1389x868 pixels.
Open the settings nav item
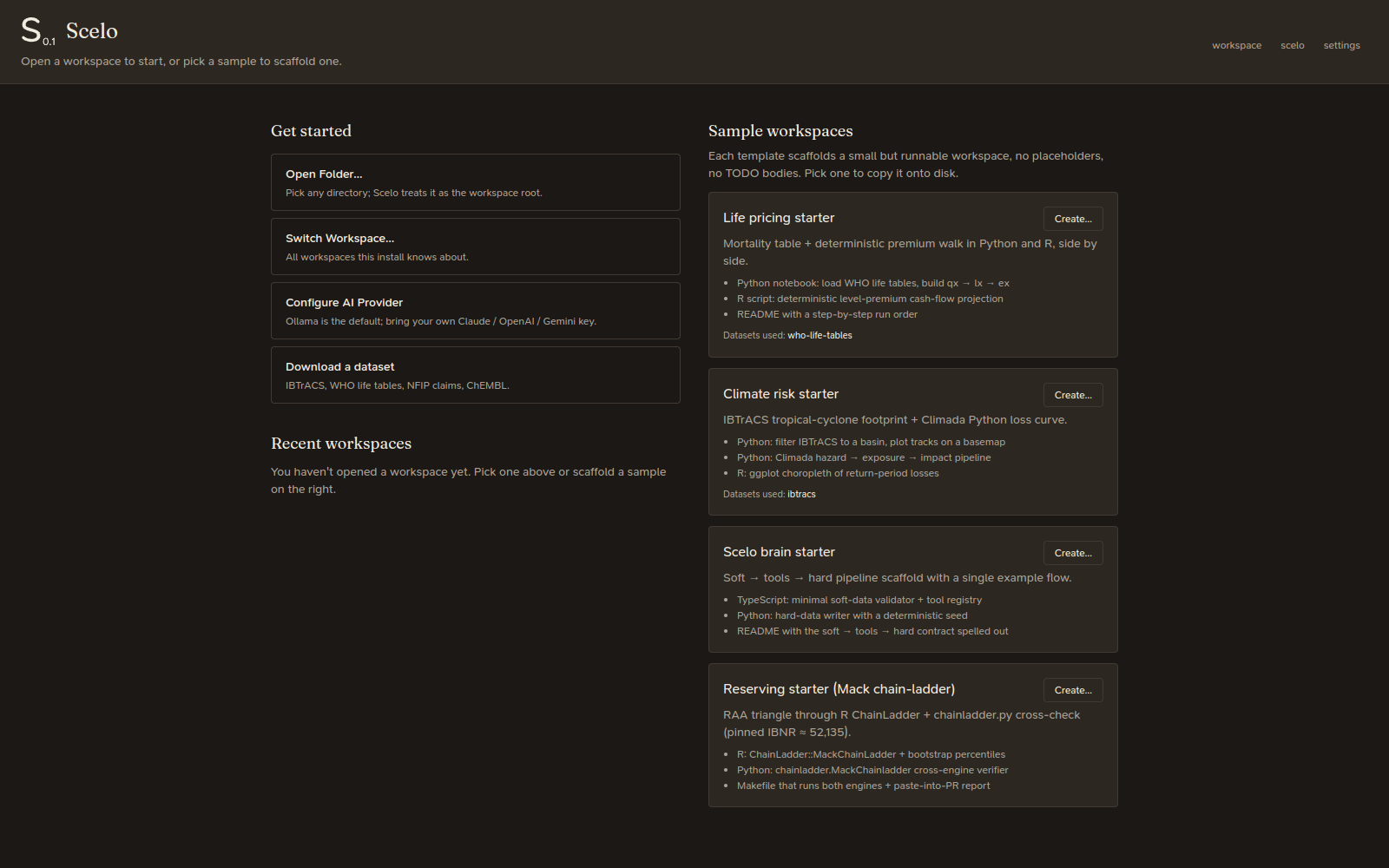(x=1341, y=45)
